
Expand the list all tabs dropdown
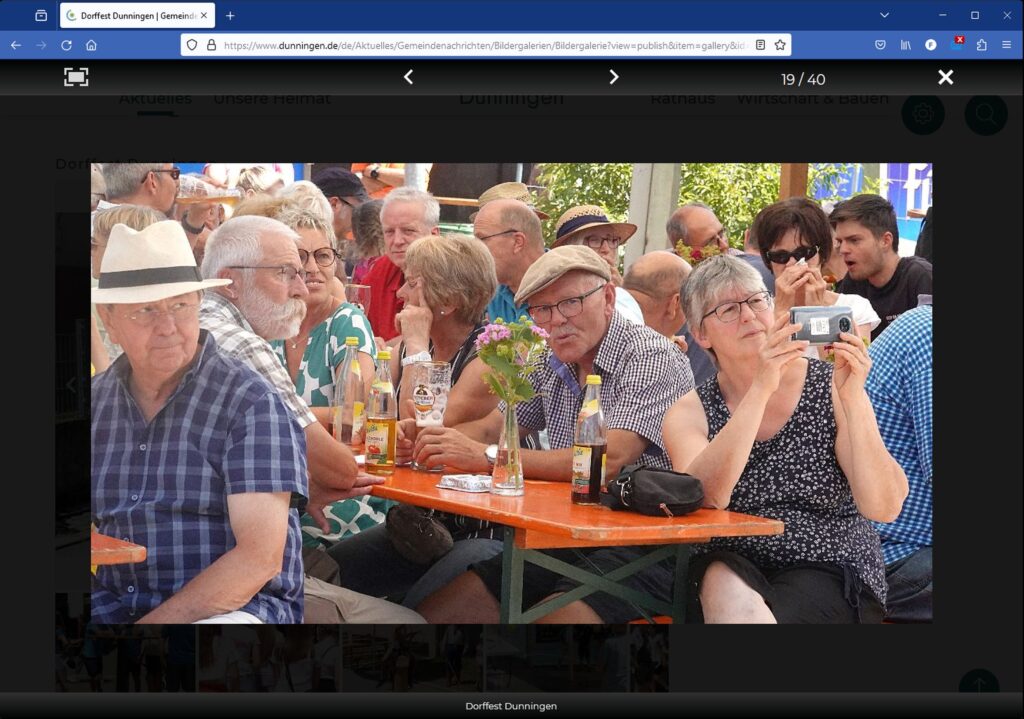pos(884,15)
